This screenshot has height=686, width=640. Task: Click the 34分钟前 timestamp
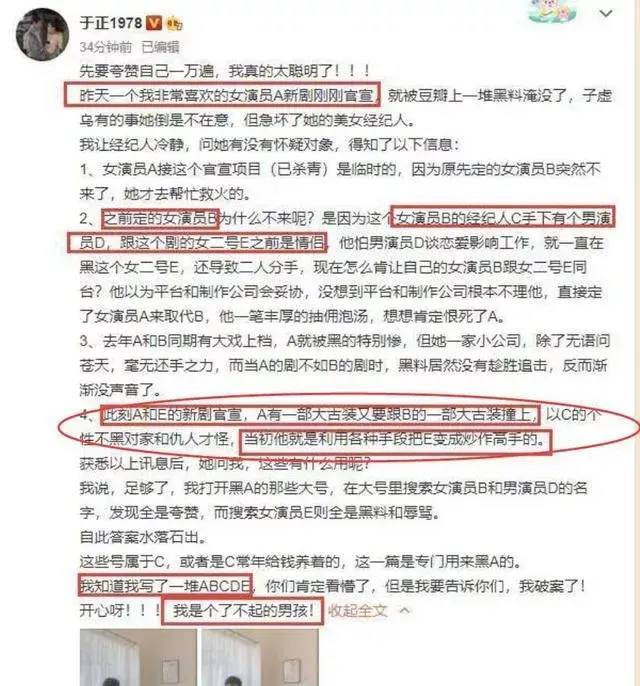point(105,47)
